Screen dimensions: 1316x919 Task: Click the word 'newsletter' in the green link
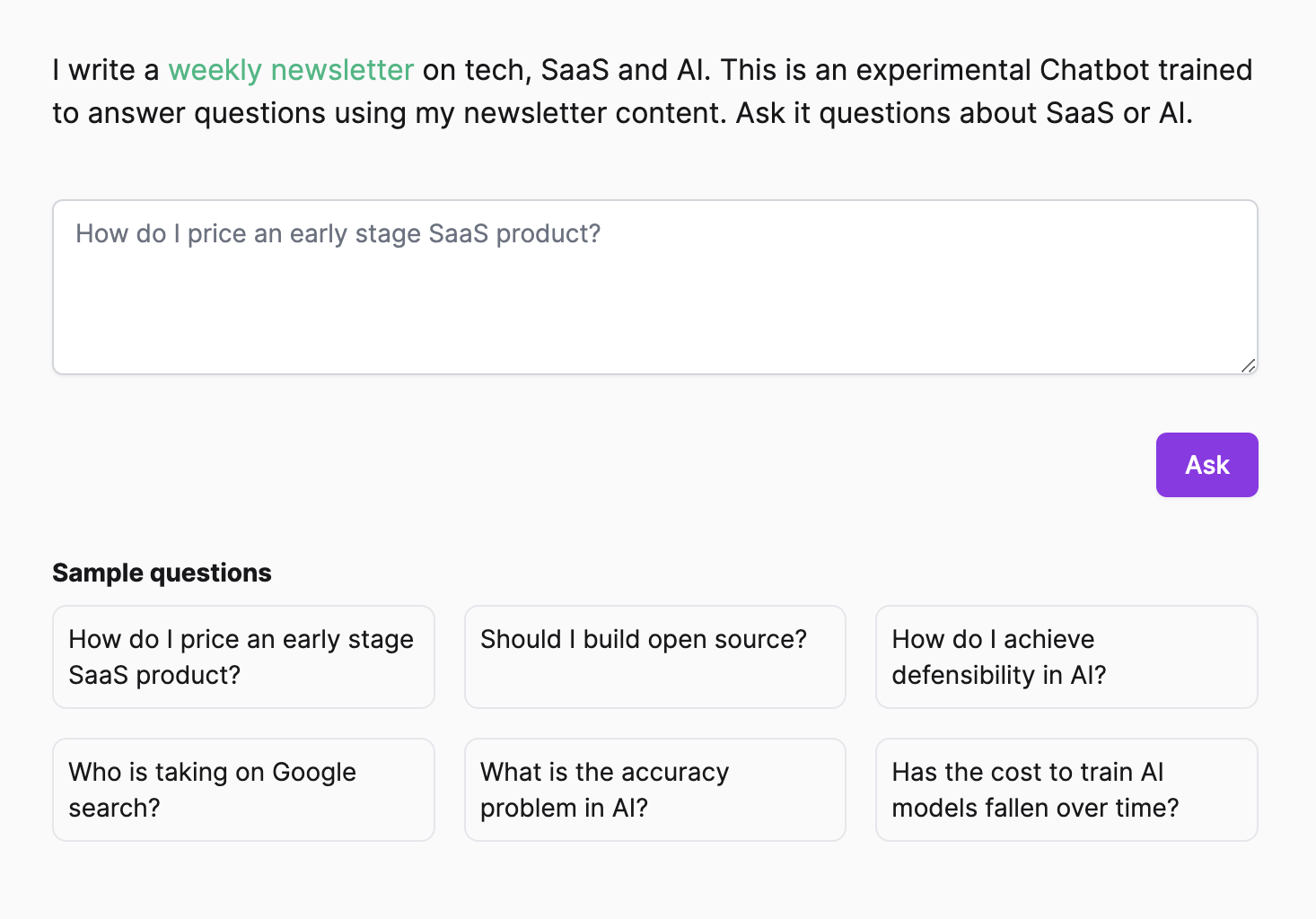(x=342, y=70)
